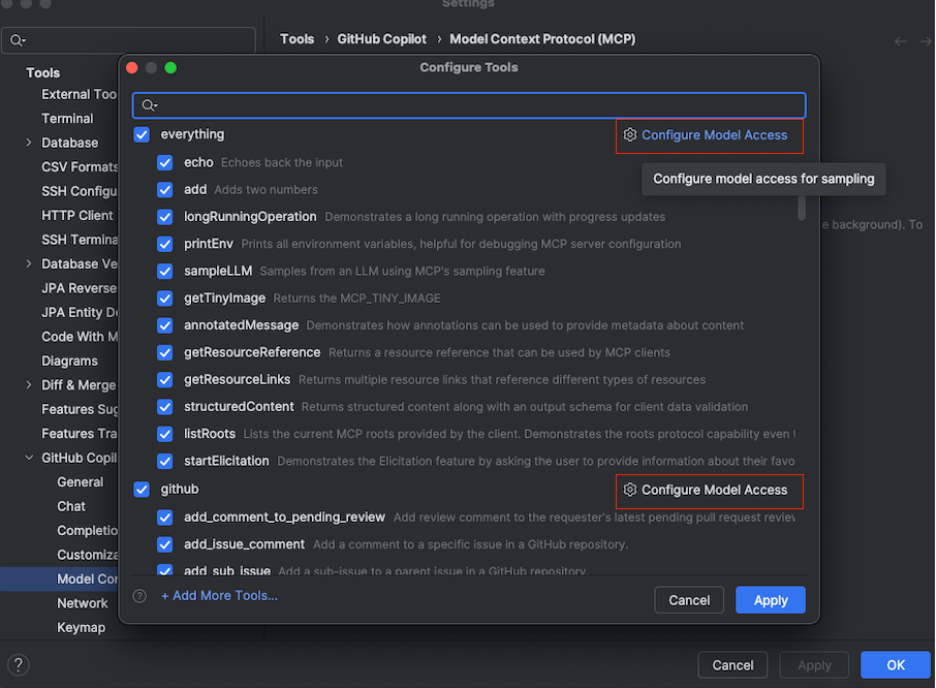Viewport: 936px width, 688px height.
Task: Open HTTP Client settings page
Action: (x=77, y=215)
